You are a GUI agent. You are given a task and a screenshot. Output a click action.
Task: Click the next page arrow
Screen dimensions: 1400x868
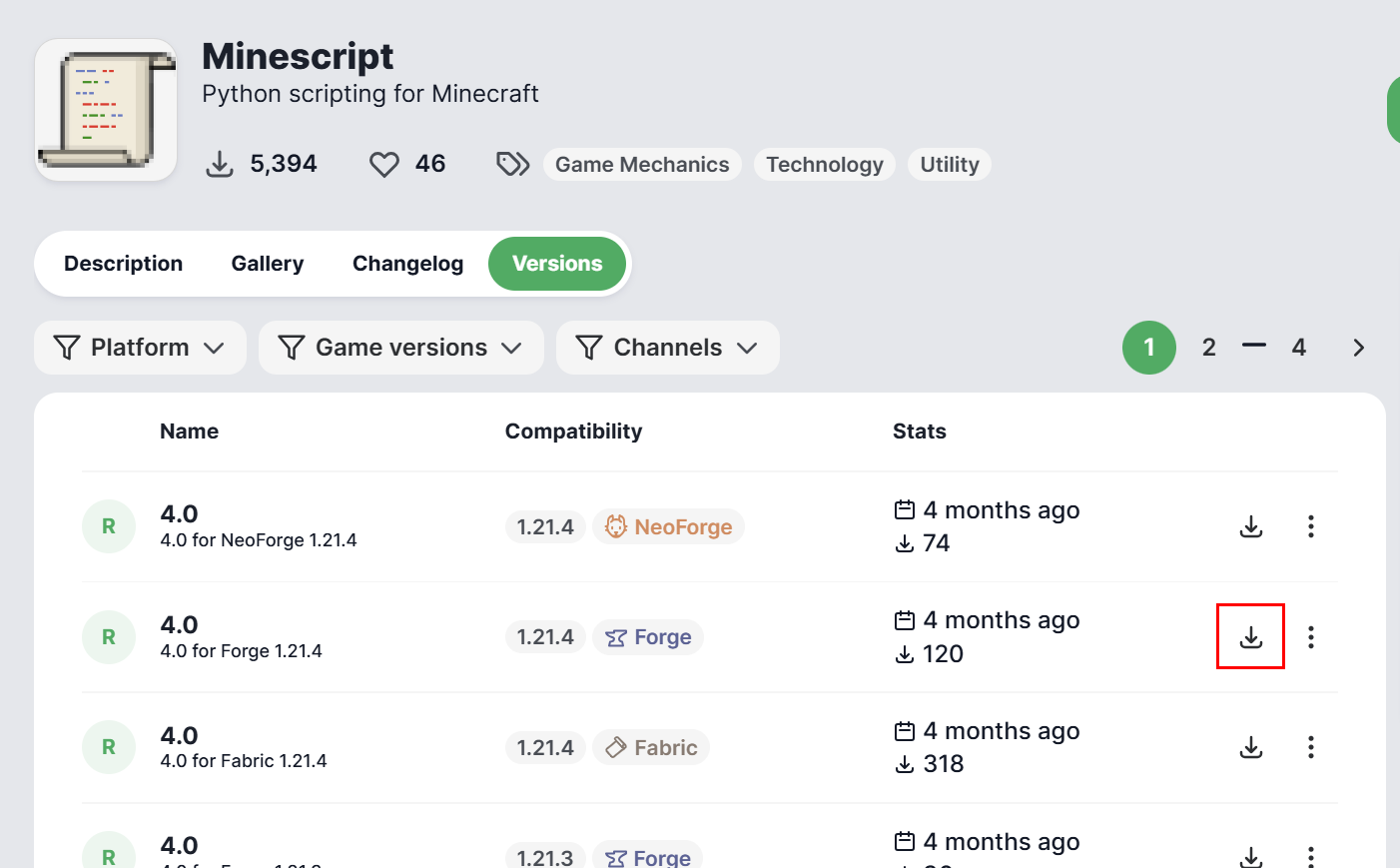point(1358,348)
